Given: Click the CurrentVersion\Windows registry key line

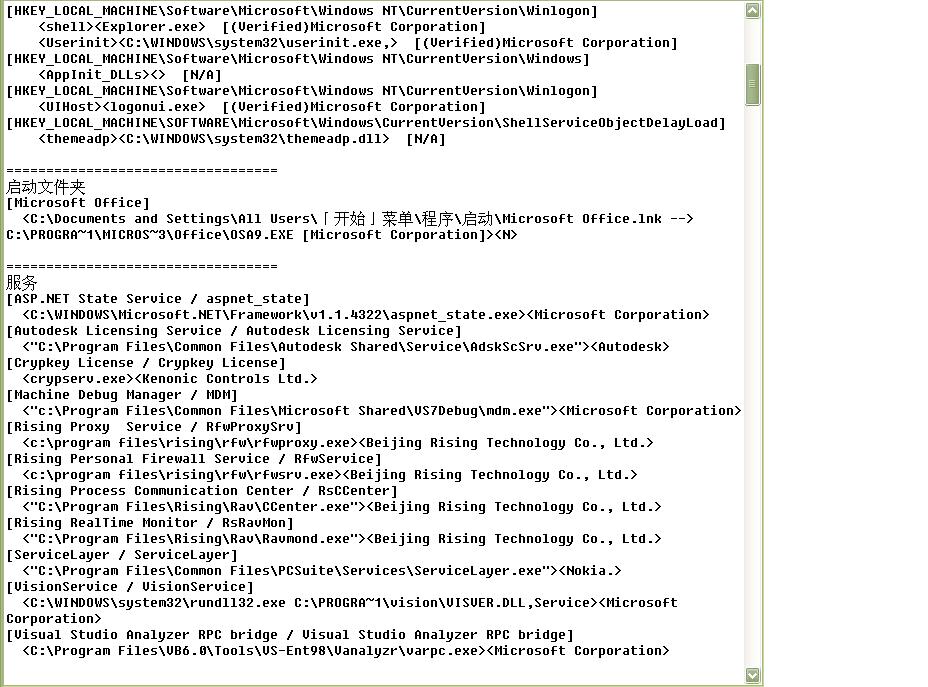Looking at the screenshot, I should (298, 59).
